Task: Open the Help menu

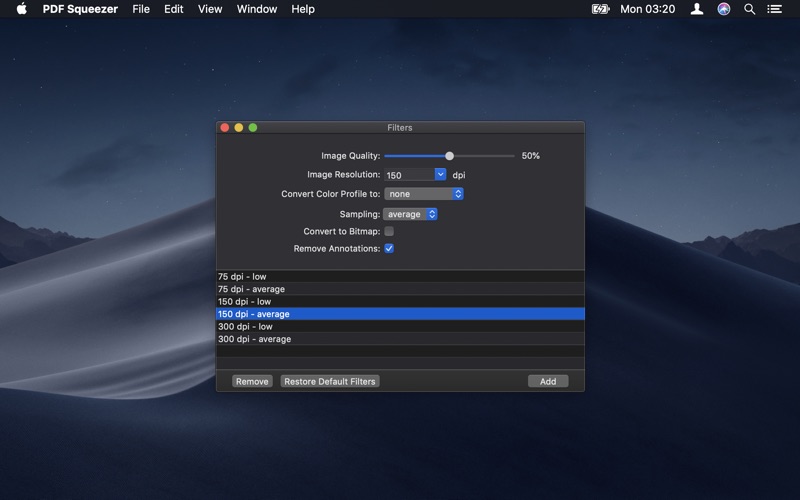Action: point(303,9)
